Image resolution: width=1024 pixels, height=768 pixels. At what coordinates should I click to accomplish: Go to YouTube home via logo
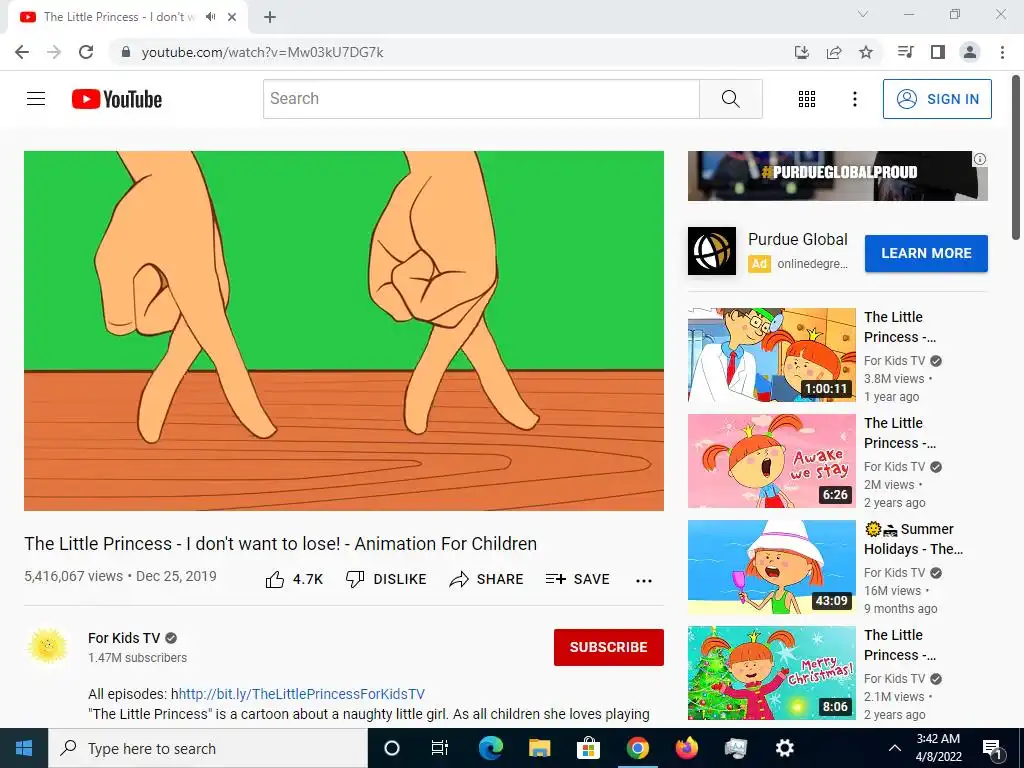(x=116, y=99)
